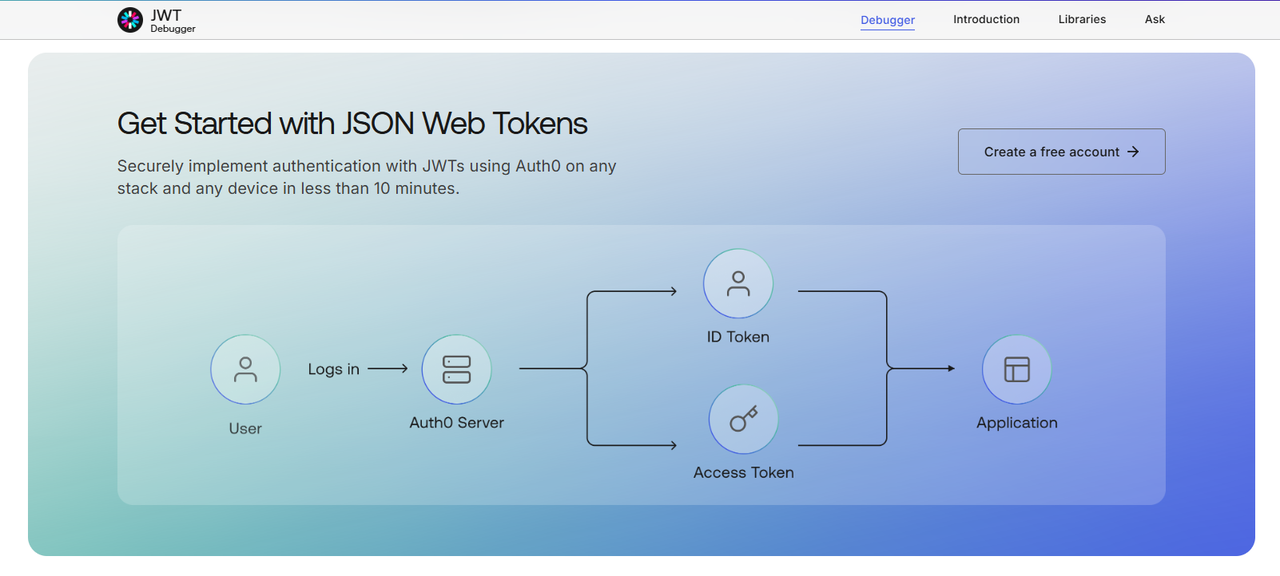
Task: Open the Debugger tab
Action: coord(888,20)
